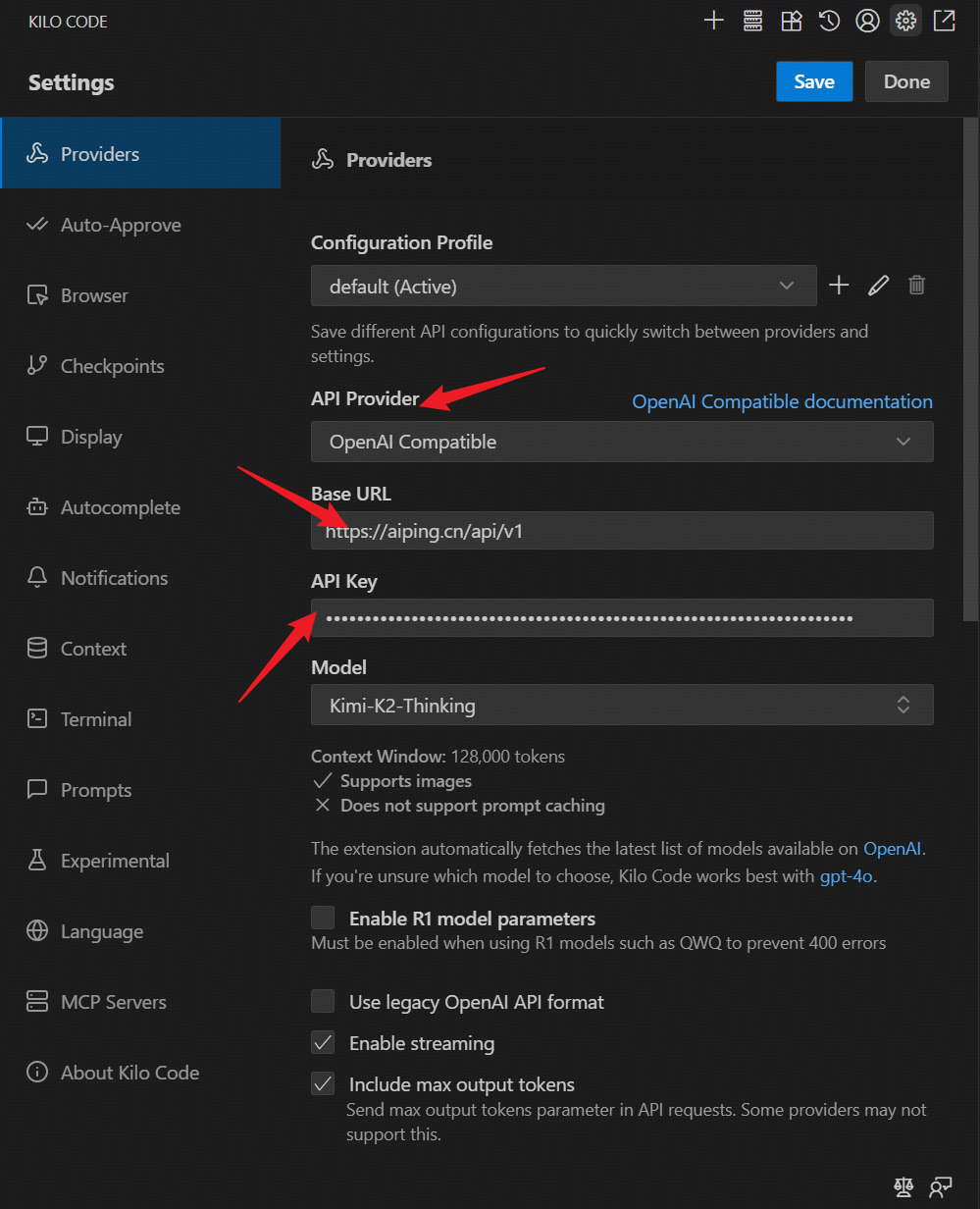Expand the Configuration Profile dropdown

[x=563, y=287]
